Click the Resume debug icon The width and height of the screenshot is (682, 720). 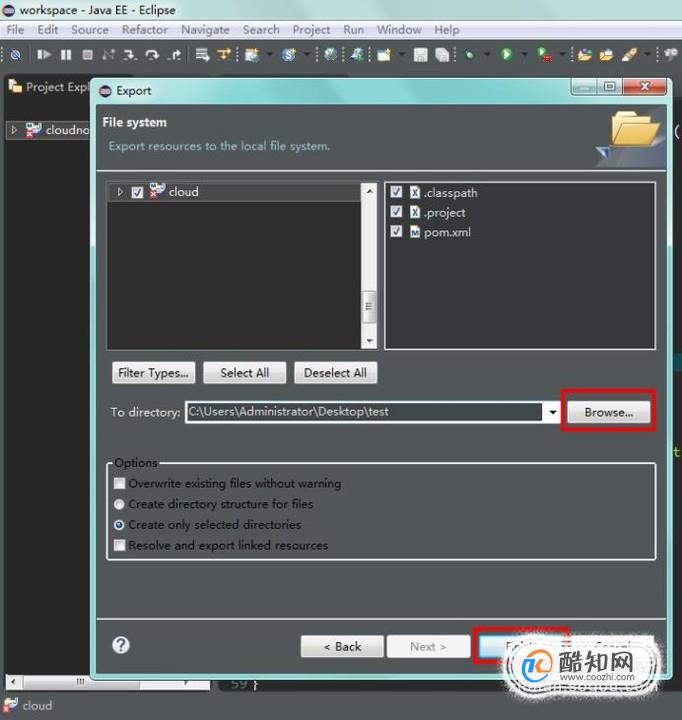[x=44, y=55]
